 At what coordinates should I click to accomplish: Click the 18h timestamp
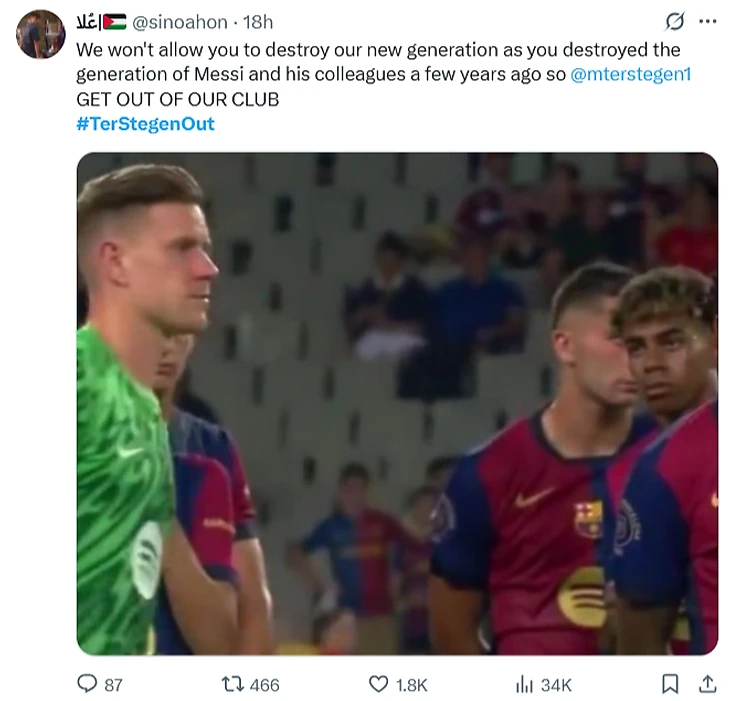coord(258,21)
